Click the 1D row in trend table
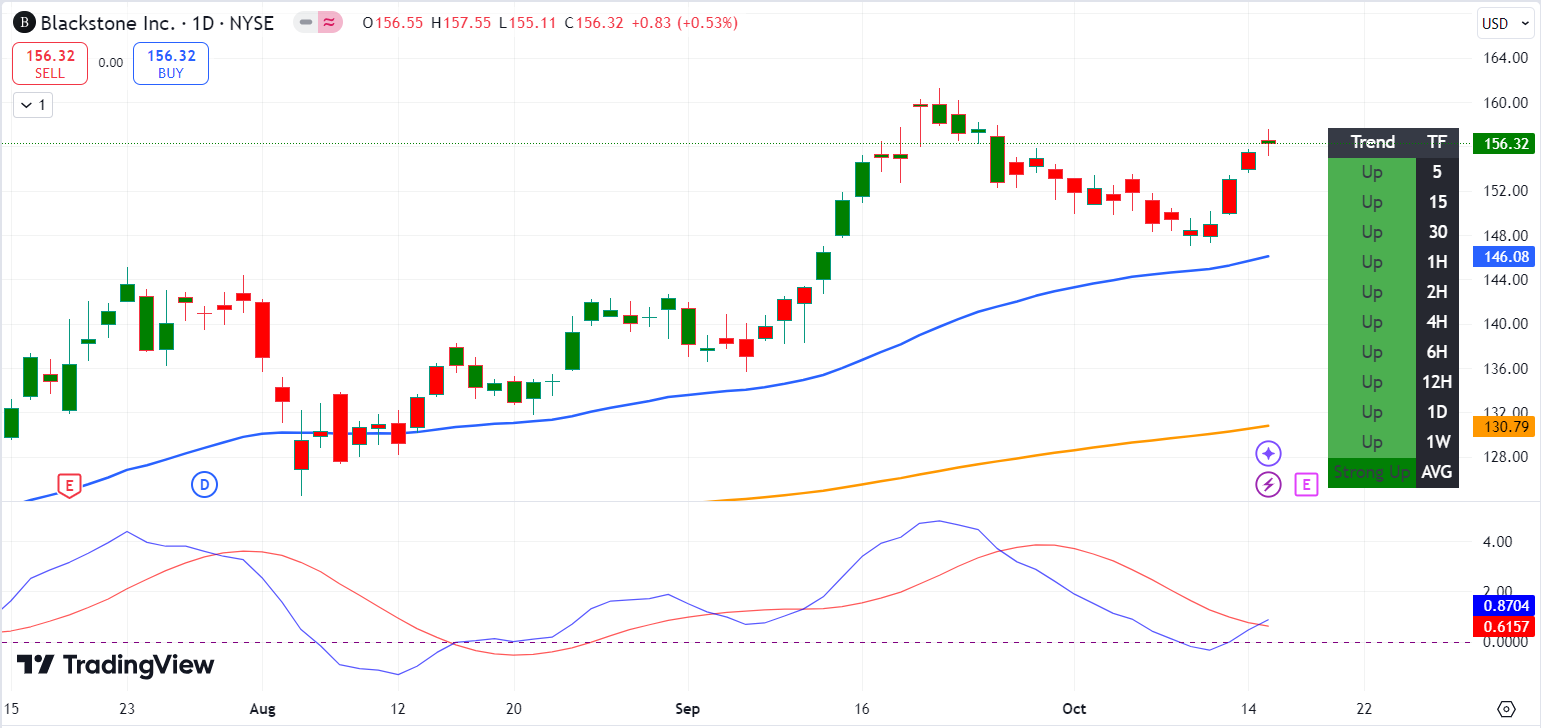Screen dimensions: 1541x728 click(x=1392, y=412)
